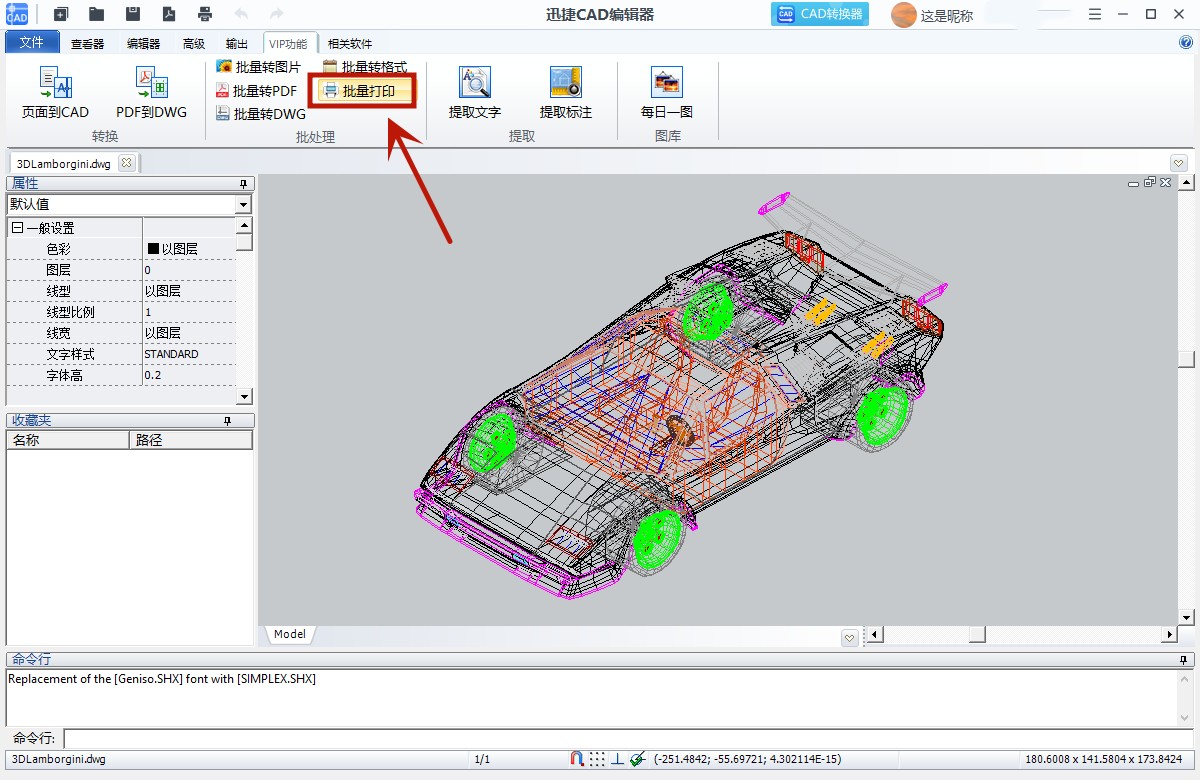
Task: Collapse the 一般设置 section
Action: (x=17, y=228)
